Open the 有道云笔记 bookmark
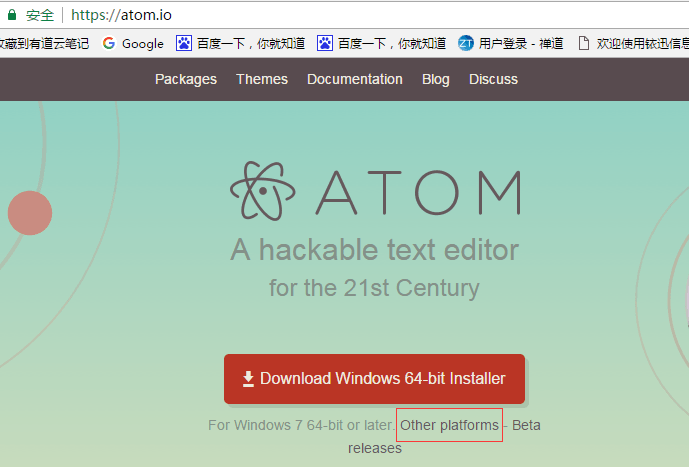 [44, 43]
